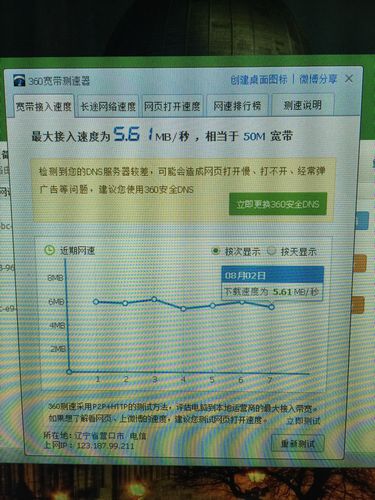Click the 8MB axis label
This screenshot has height=500, width=375.
point(55,278)
